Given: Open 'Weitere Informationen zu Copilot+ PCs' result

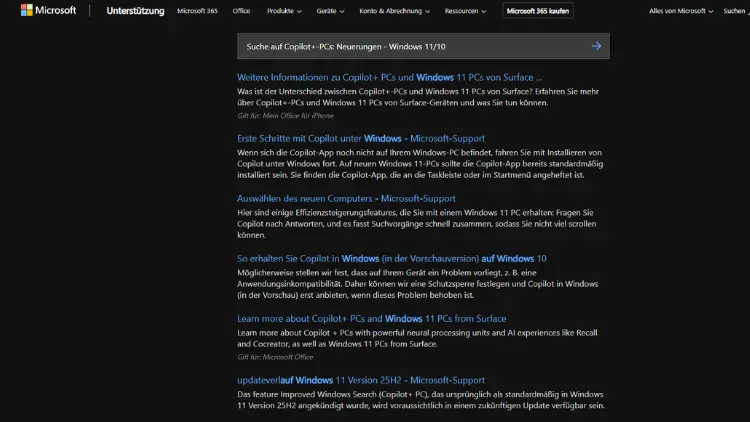Looking at the screenshot, I should click(389, 77).
